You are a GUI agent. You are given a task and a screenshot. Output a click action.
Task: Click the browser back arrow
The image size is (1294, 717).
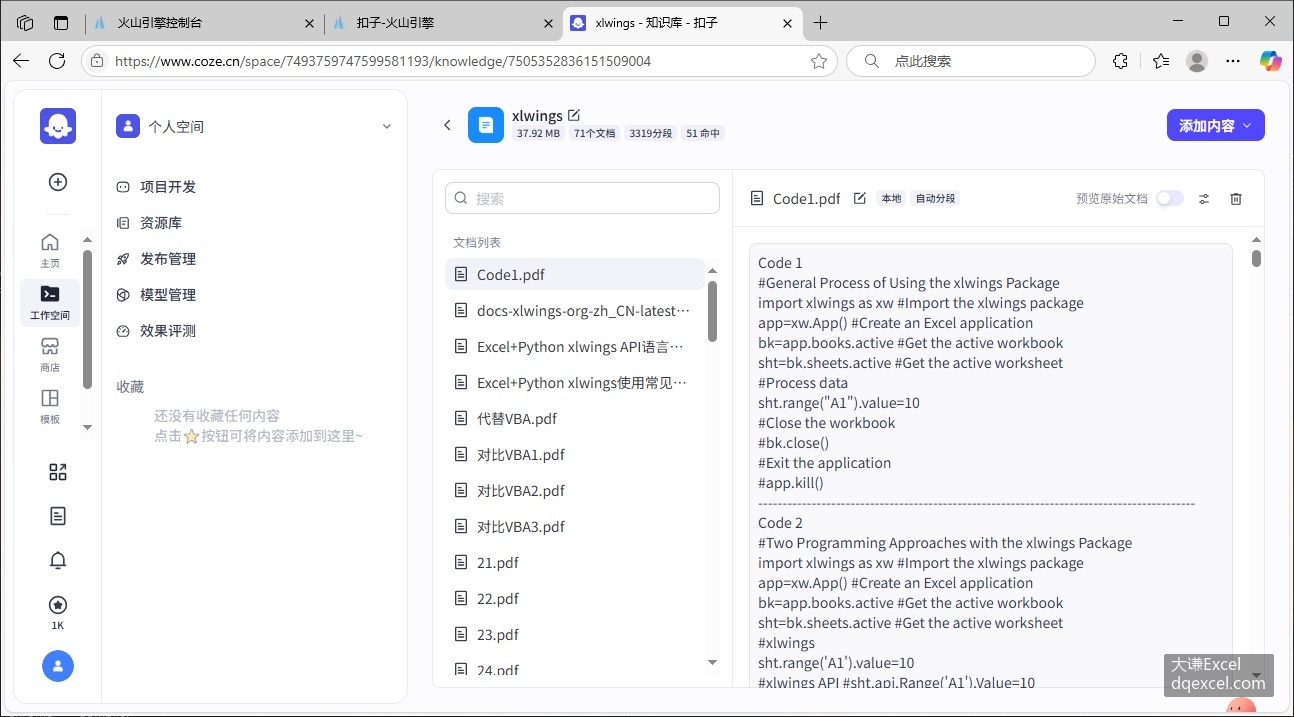pyautogui.click(x=21, y=61)
